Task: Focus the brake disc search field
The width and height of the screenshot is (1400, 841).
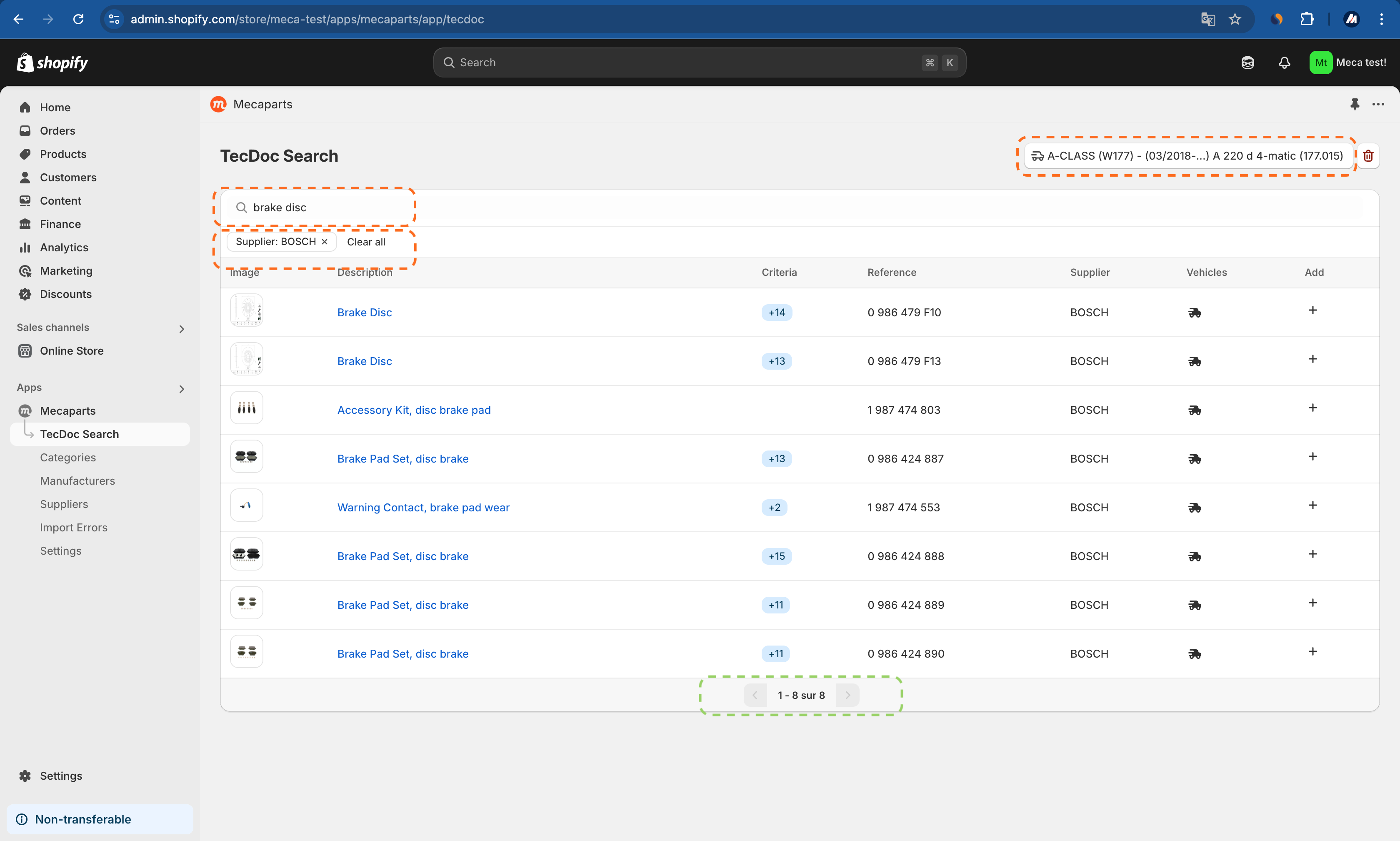Action: [x=799, y=208]
